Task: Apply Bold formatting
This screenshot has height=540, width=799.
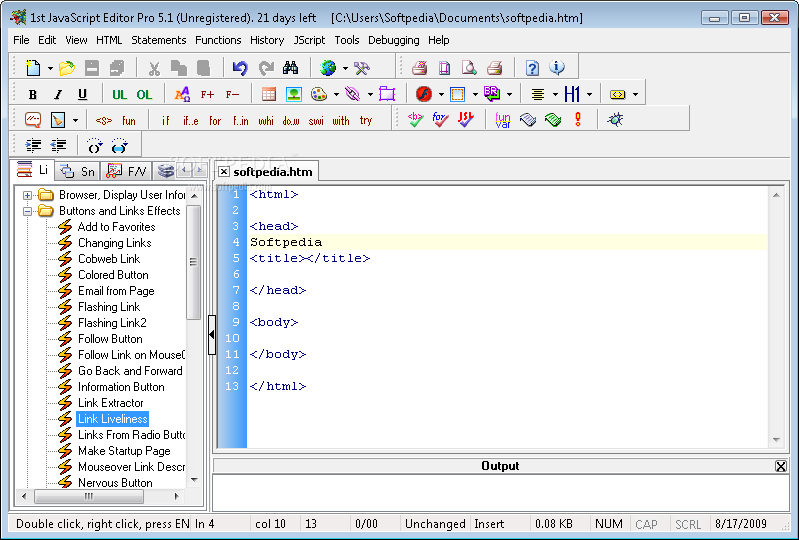Action: pyautogui.click(x=33, y=94)
